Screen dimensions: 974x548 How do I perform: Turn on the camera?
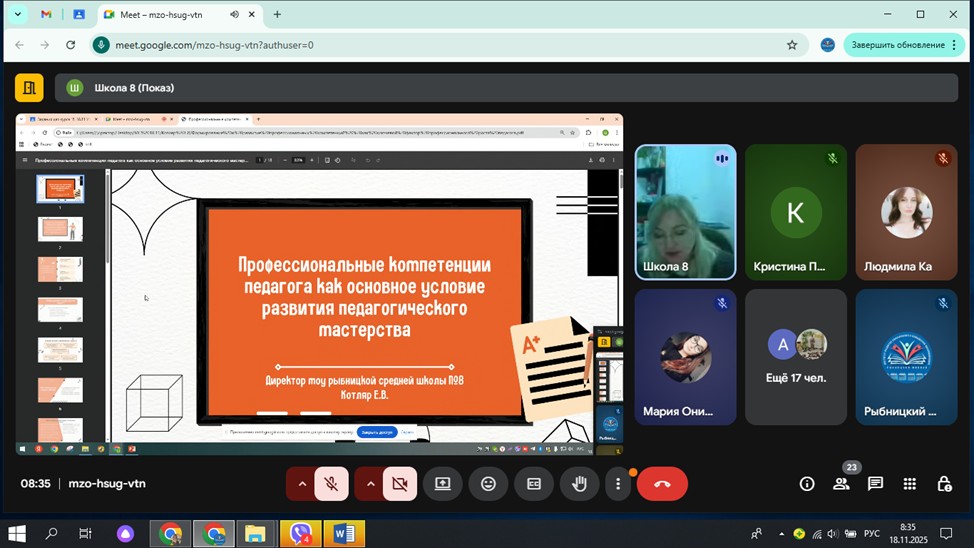click(x=399, y=484)
